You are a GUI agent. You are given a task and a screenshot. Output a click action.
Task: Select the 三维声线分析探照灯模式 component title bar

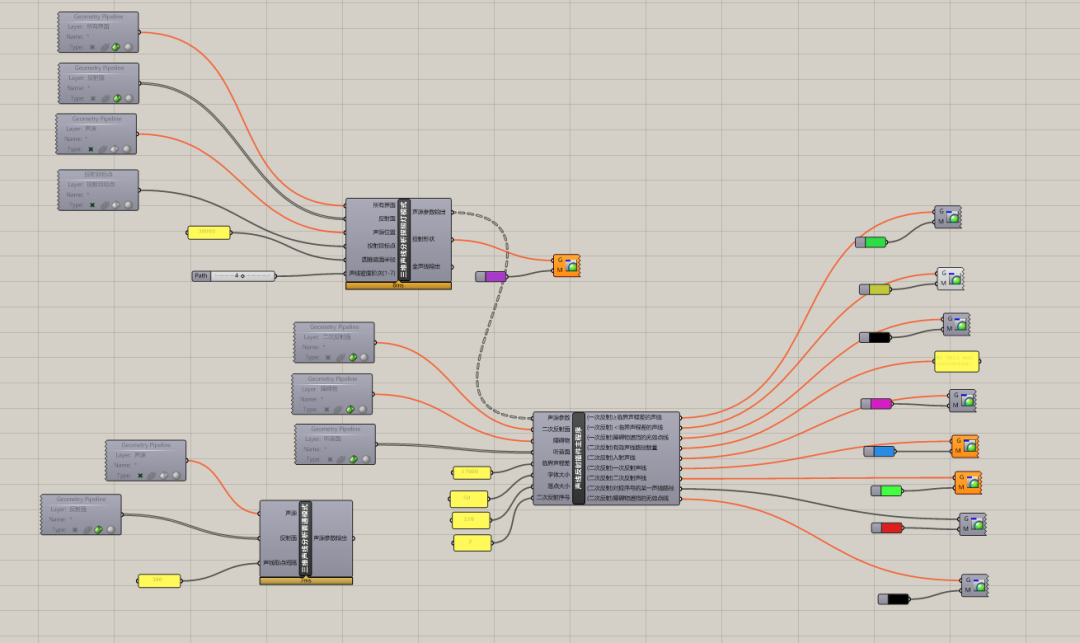click(x=404, y=240)
